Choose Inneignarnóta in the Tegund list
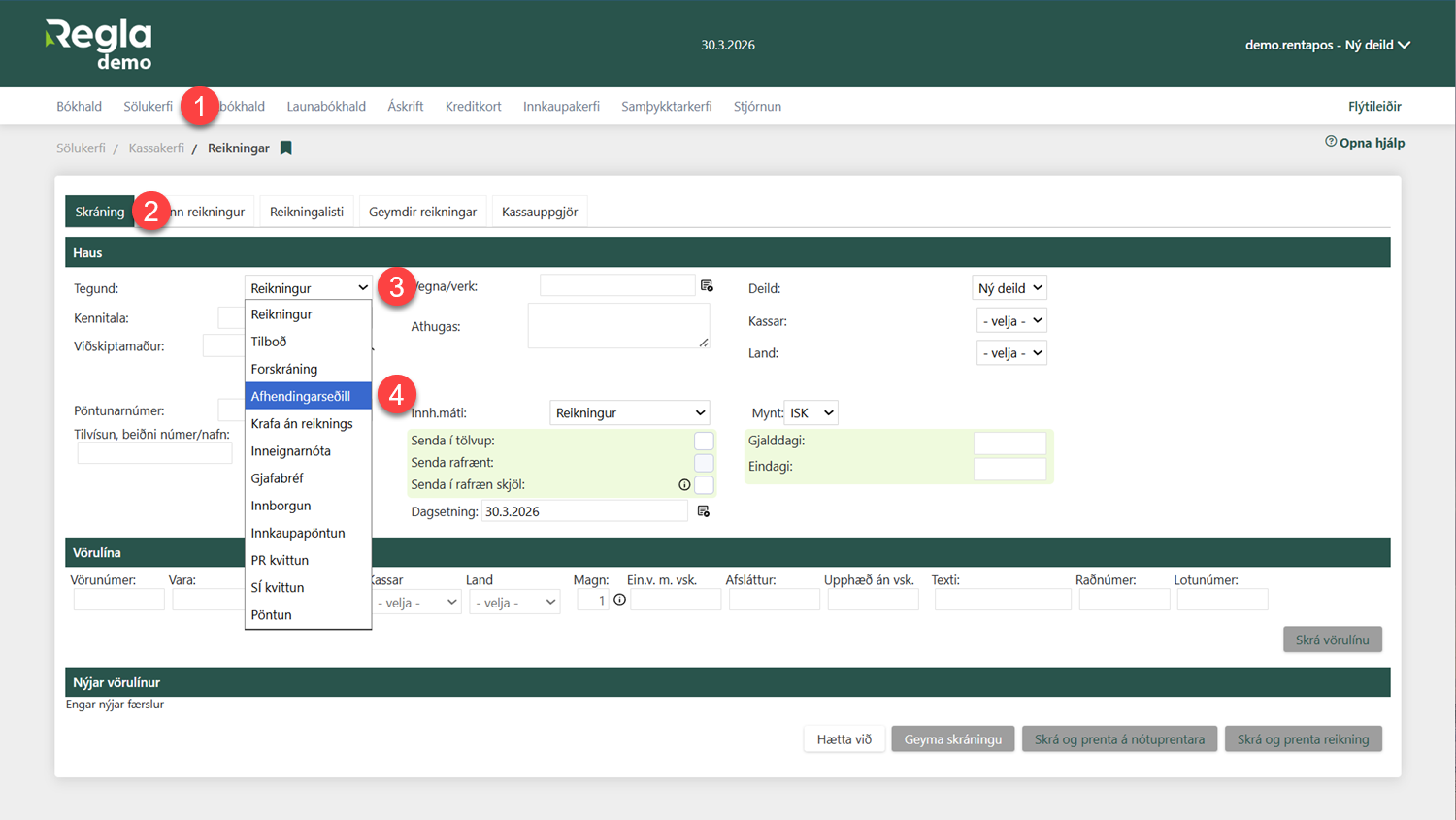This screenshot has height=820, width=1456. pos(291,451)
